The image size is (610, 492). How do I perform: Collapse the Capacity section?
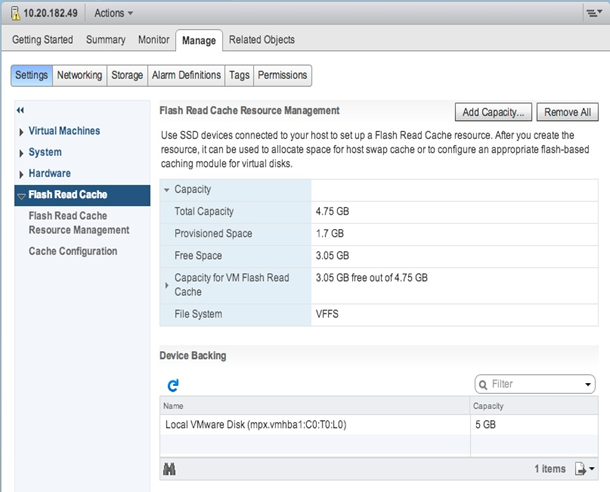pyautogui.click(x=167, y=190)
